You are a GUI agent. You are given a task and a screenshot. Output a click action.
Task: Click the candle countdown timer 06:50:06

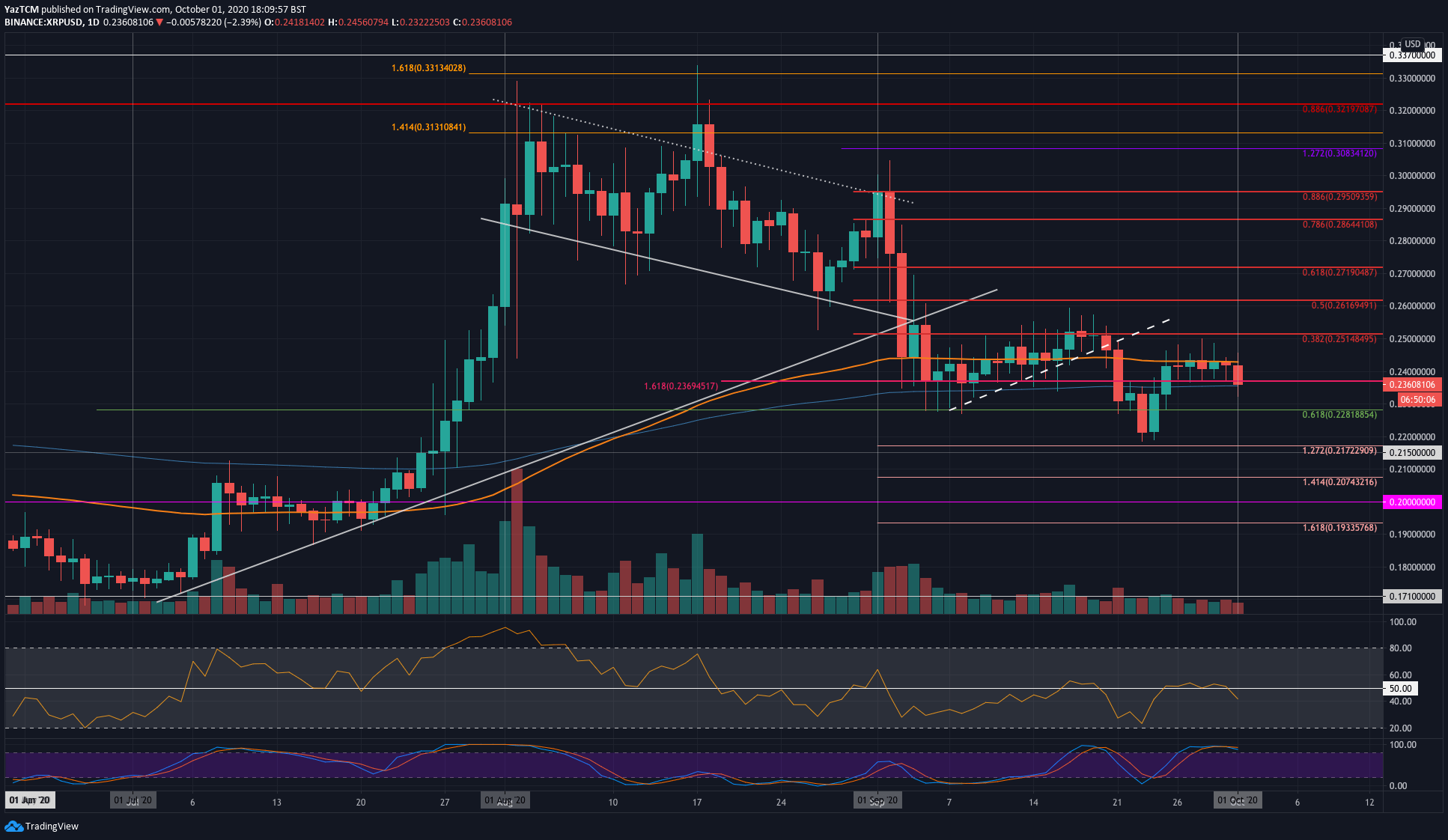(x=1418, y=400)
